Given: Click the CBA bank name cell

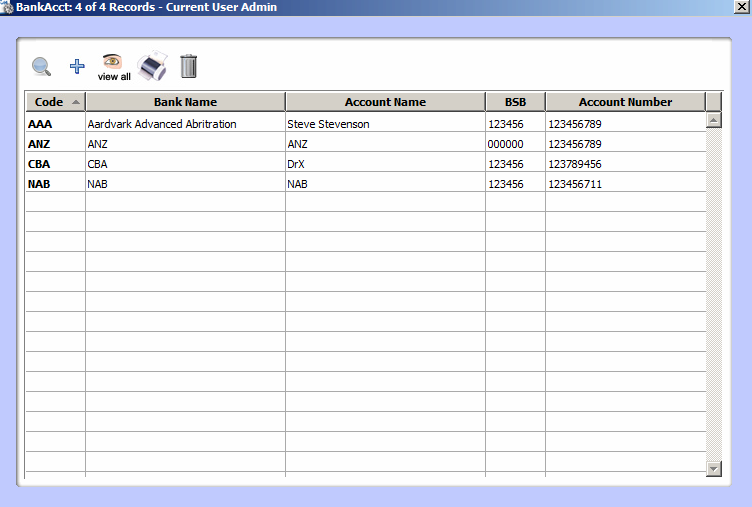Looking at the screenshot, I should pos(185,164).
